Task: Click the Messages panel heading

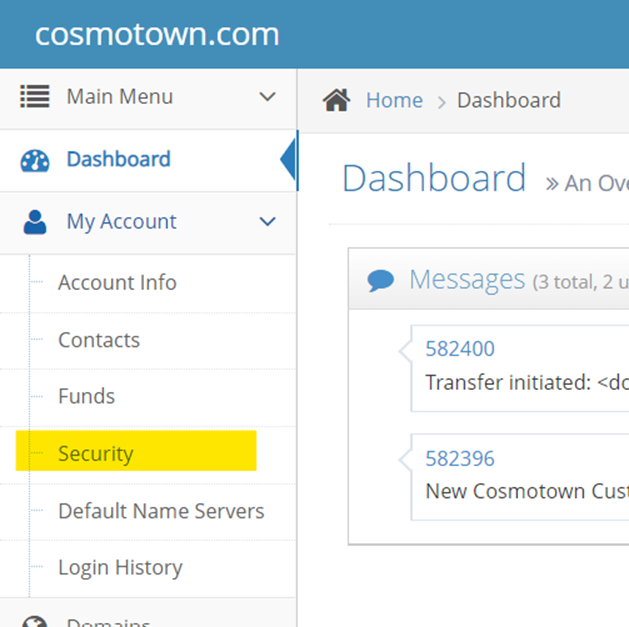Action: 466,280
